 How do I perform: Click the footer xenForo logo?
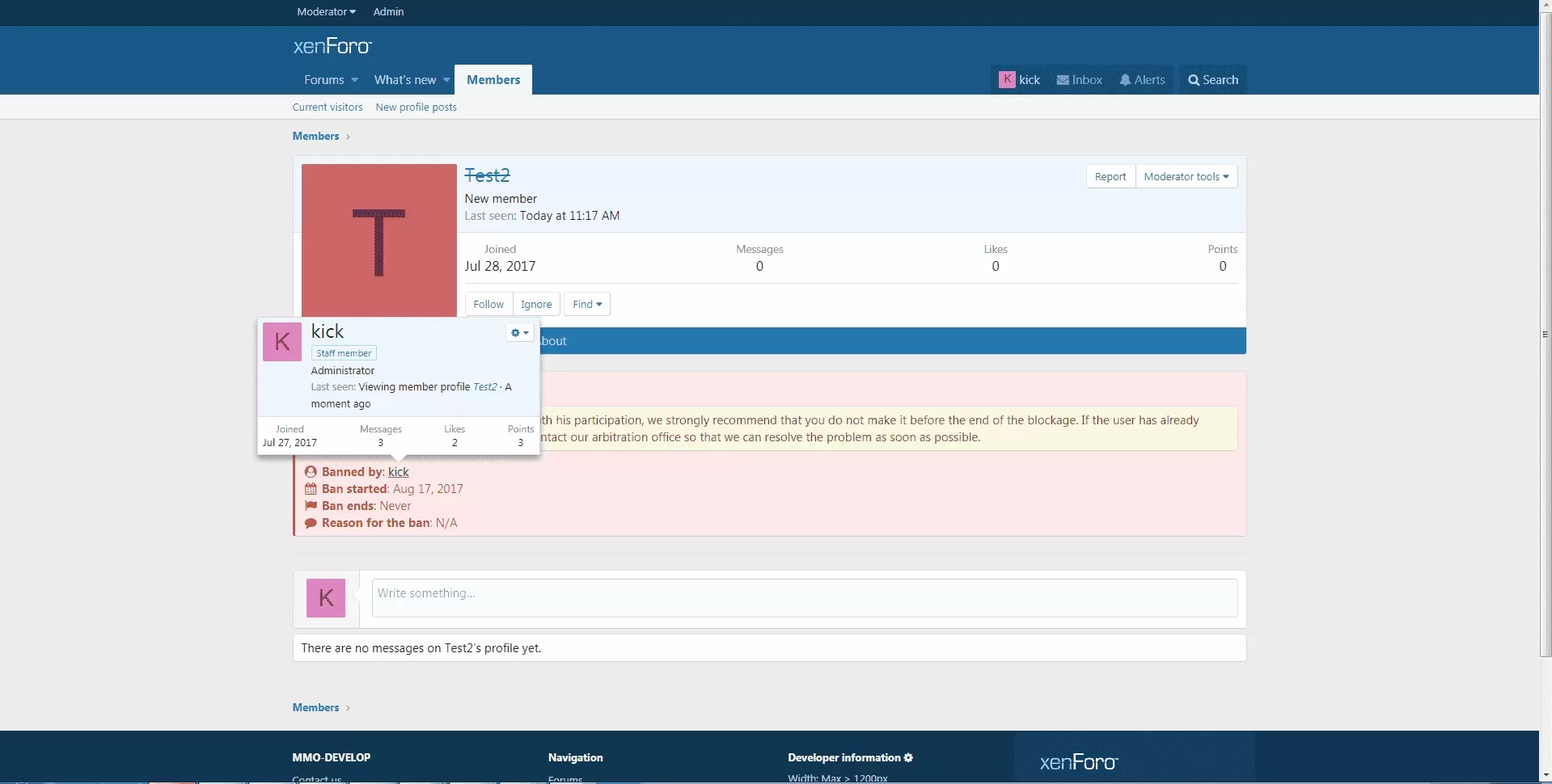pyautogui.click(x=1079, y=762)
